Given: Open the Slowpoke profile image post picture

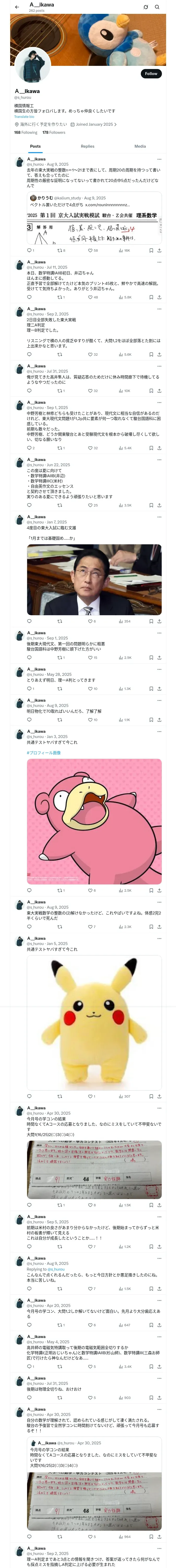Looking at the screenshot, I should (x=94, y=821).
